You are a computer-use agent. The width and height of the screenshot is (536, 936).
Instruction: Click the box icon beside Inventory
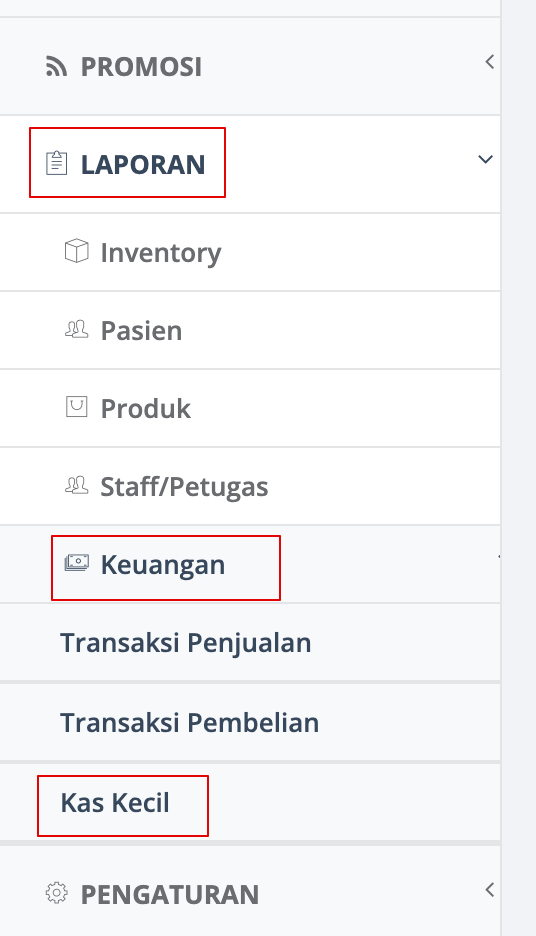(x=76, y=251)
